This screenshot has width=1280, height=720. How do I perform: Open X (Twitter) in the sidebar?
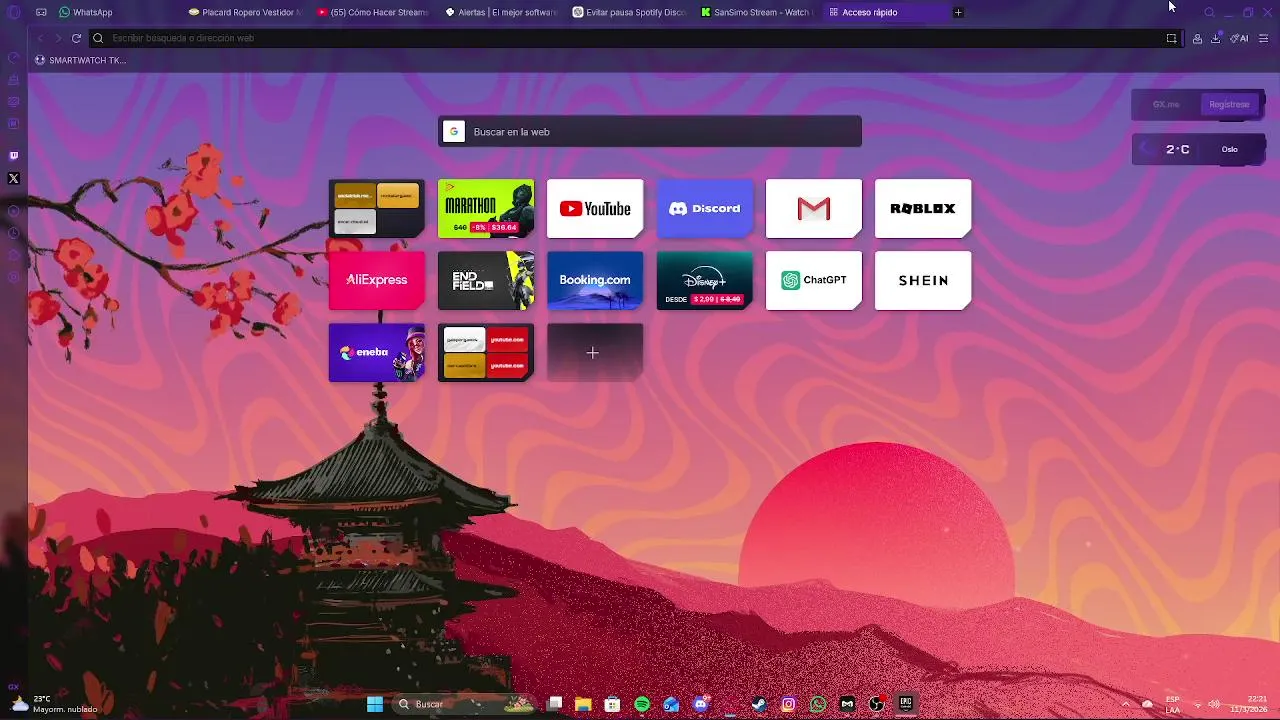pos(13,178)
